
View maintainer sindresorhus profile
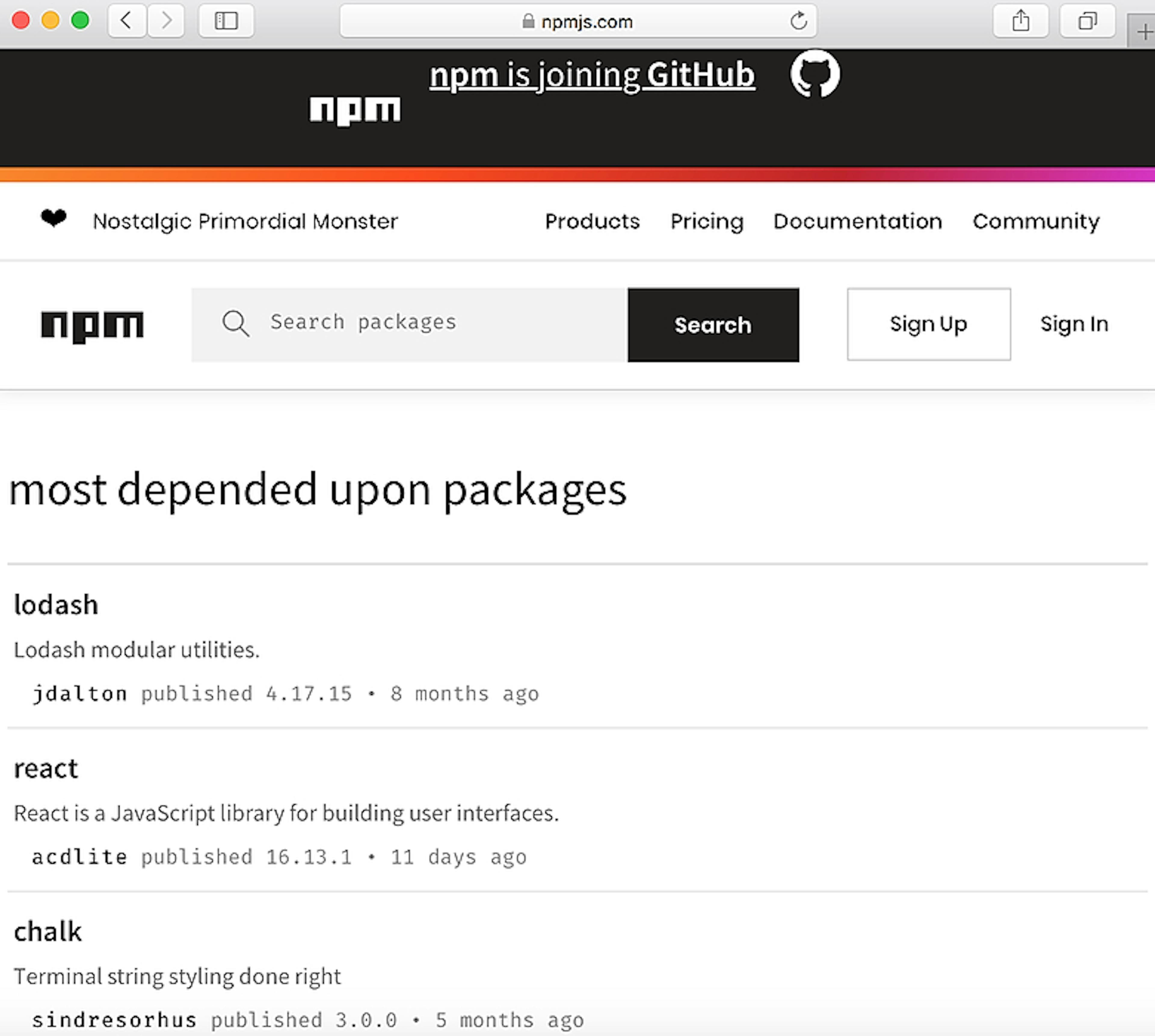click(114, 1019)
